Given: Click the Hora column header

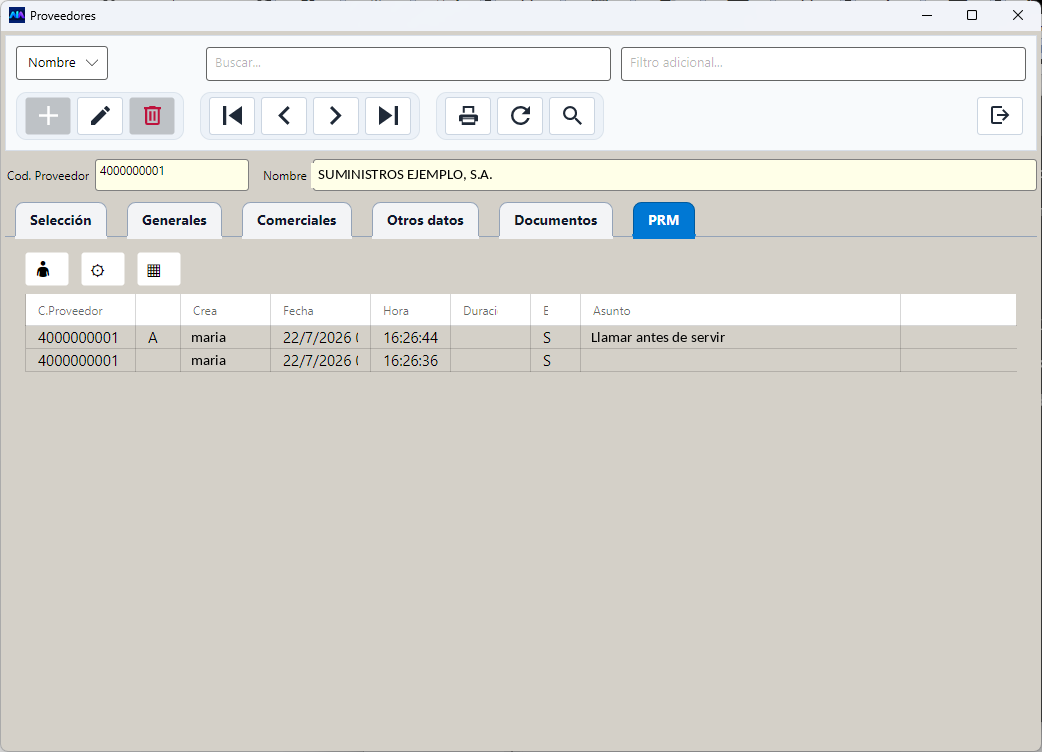Looking at the screenshot, I should pos(410,310).
